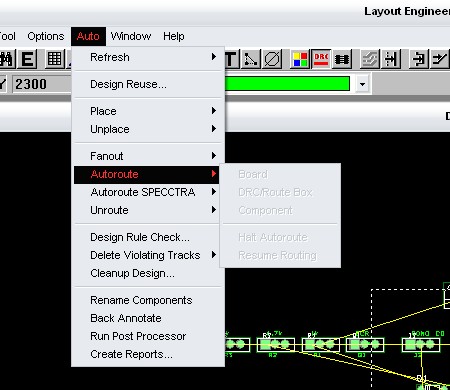Open the color settings icon

pyautogui.click(x=300, y=60)
